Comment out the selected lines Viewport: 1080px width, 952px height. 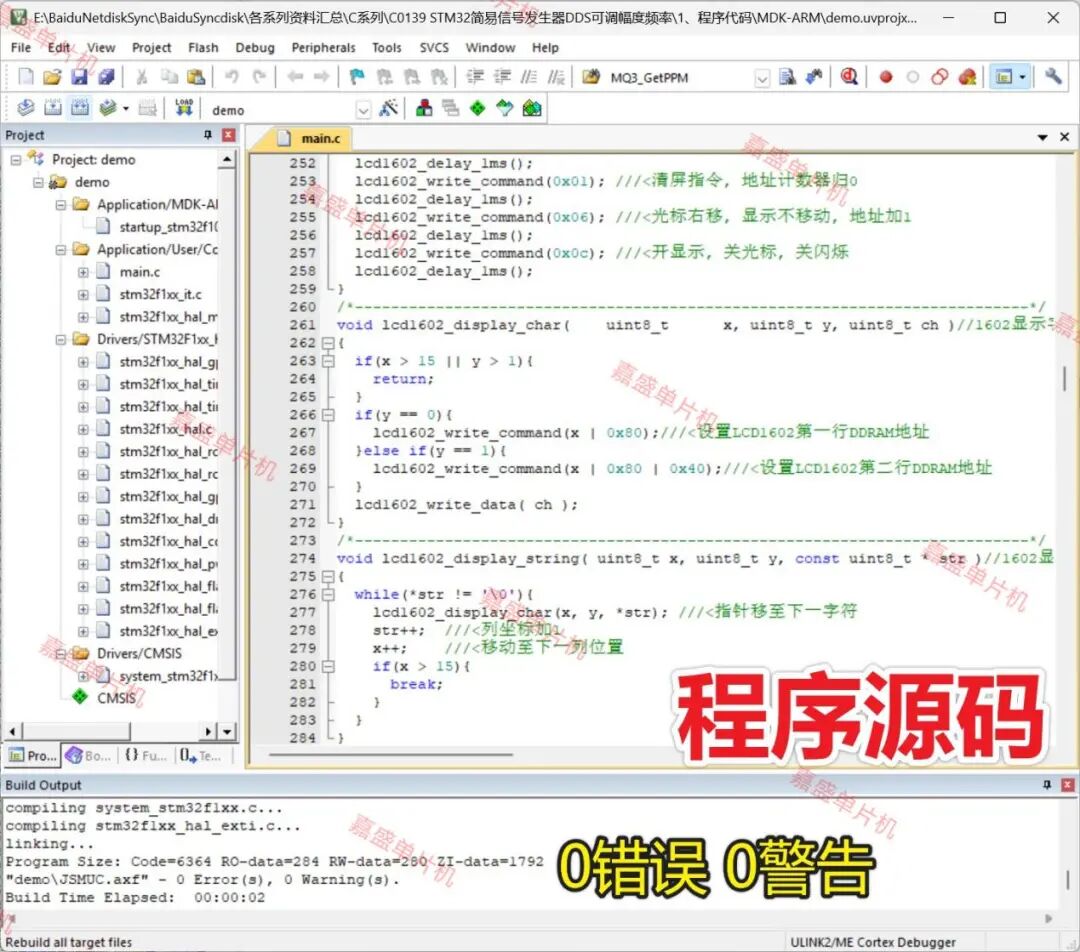(x=529, y=76)
